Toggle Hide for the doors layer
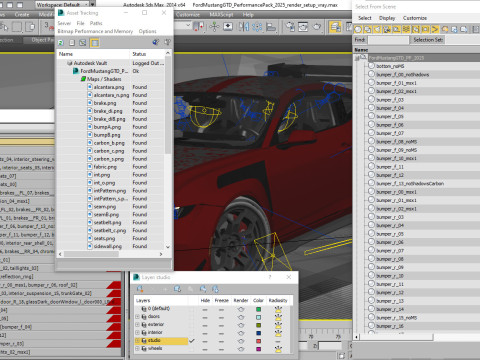This screenshot has height=360, width=480. [x=205, y=317]
